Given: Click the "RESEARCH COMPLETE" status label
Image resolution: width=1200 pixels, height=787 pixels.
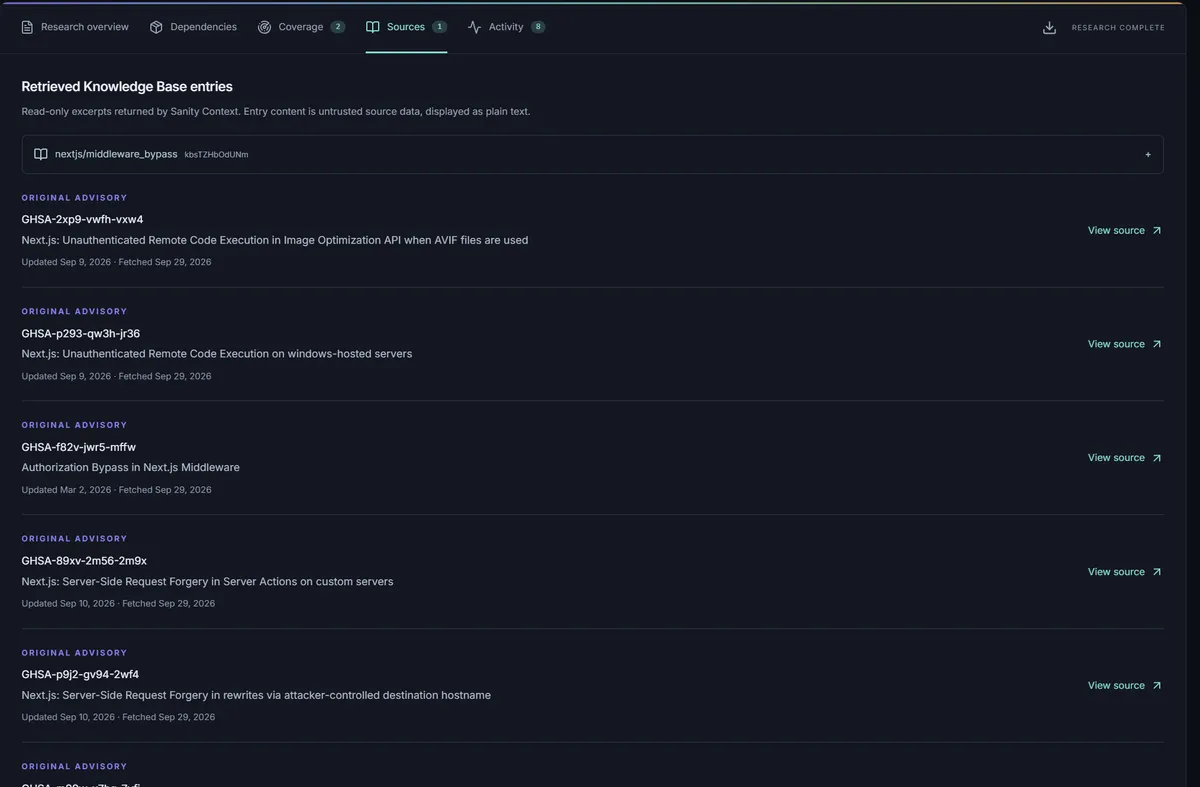Looking at the screenshot, I should point(1118,28).
